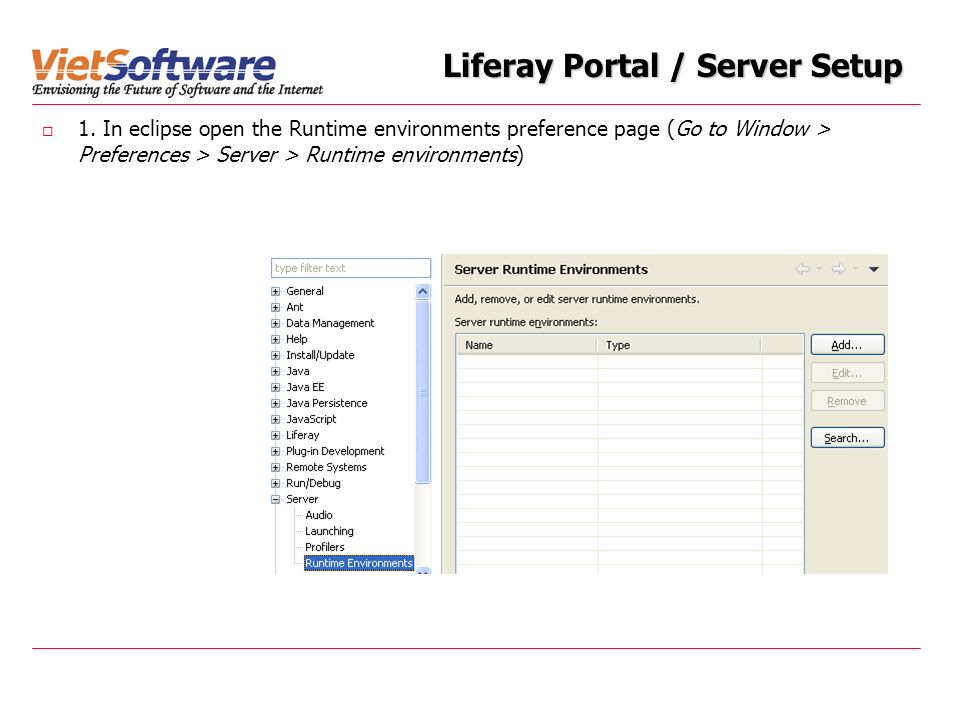Select Install/Update category
Image resolution: width=960 pixels, height=720 pixels.
pyautogui.click(x=320, y=355)
